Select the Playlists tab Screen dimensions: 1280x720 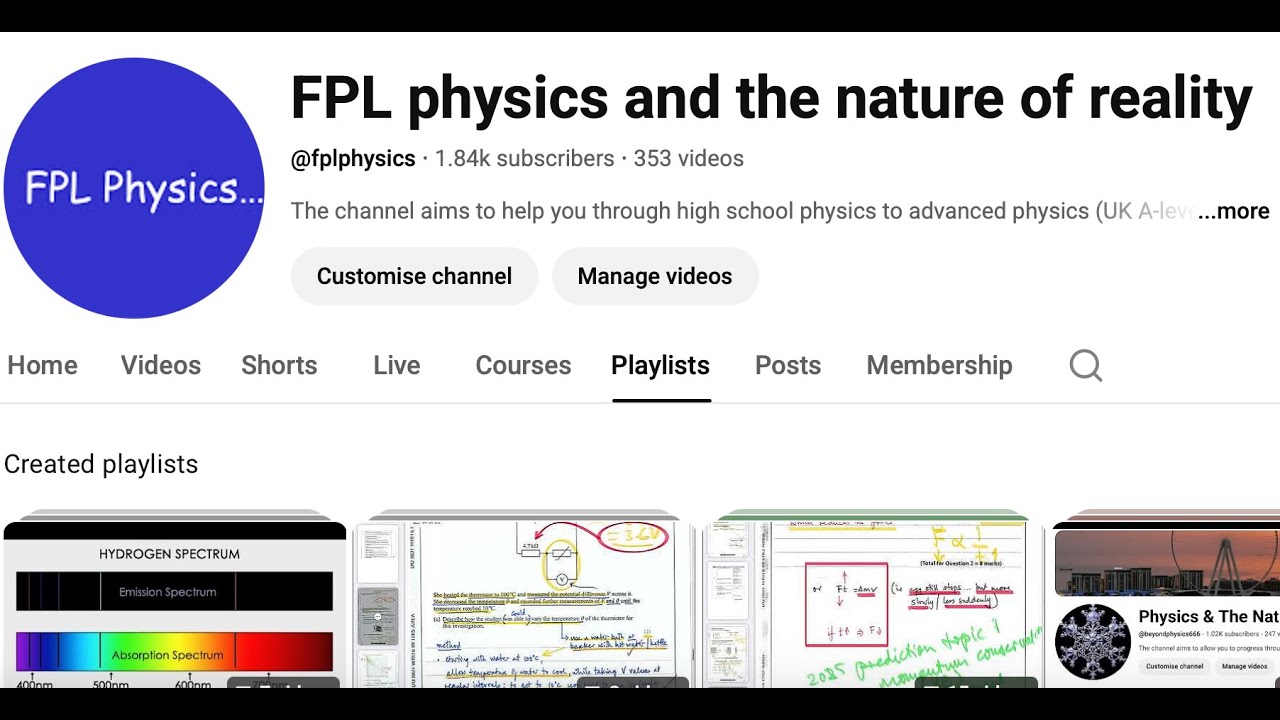tap(660, 365)
